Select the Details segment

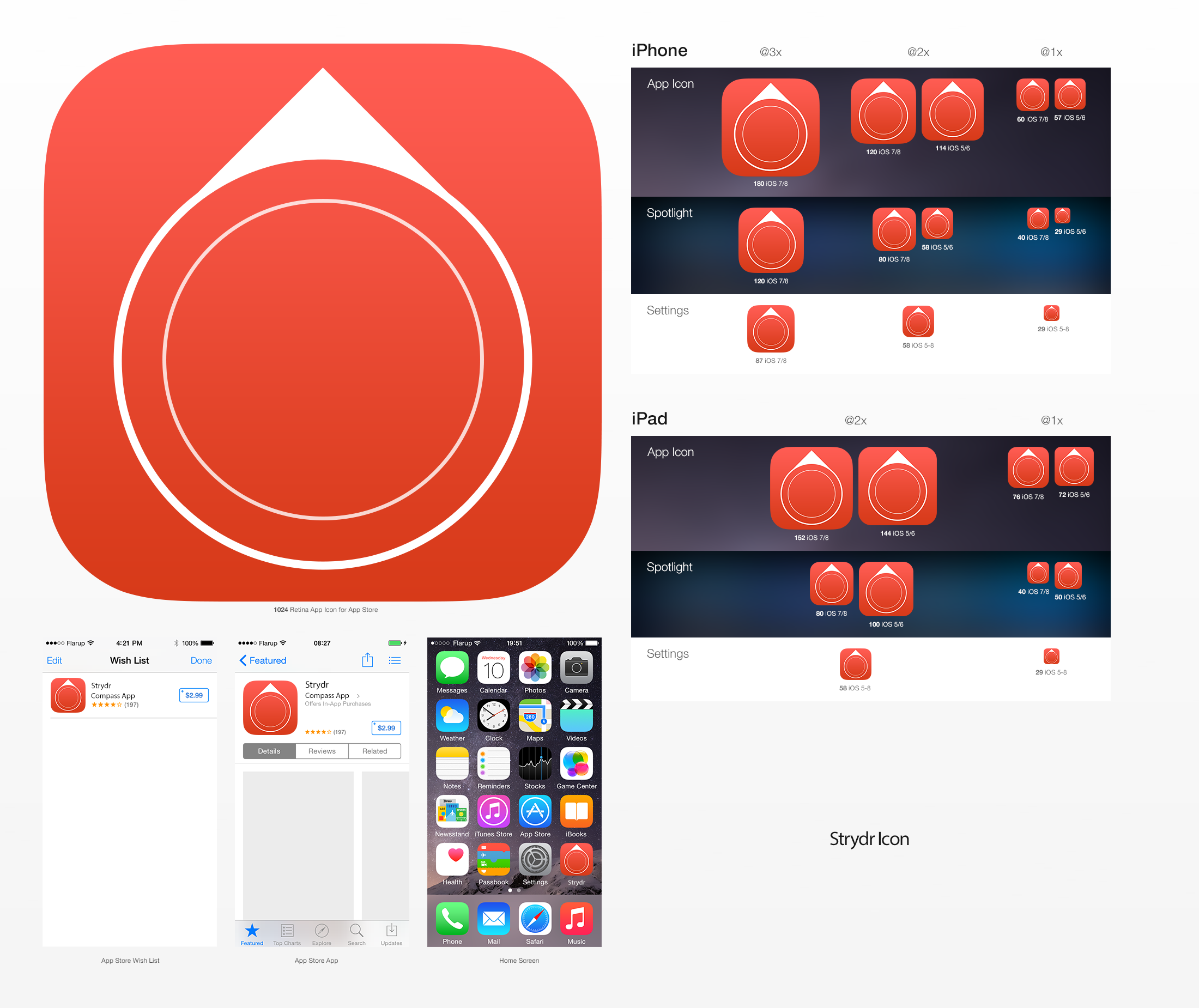pyautogui.click(x=269, y=751)
